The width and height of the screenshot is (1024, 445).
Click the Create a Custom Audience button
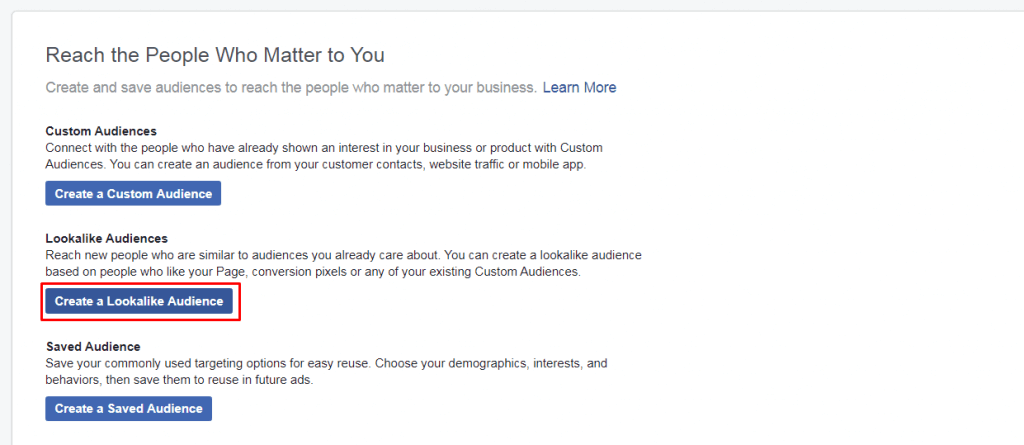pos(133,193)
